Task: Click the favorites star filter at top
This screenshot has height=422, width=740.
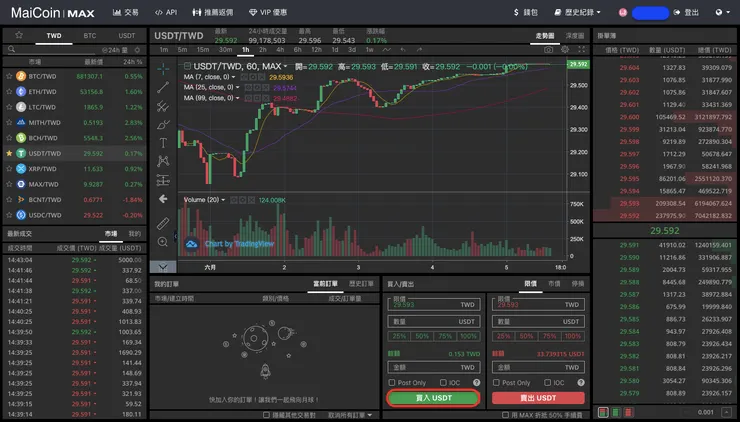Action: [19, 35]
